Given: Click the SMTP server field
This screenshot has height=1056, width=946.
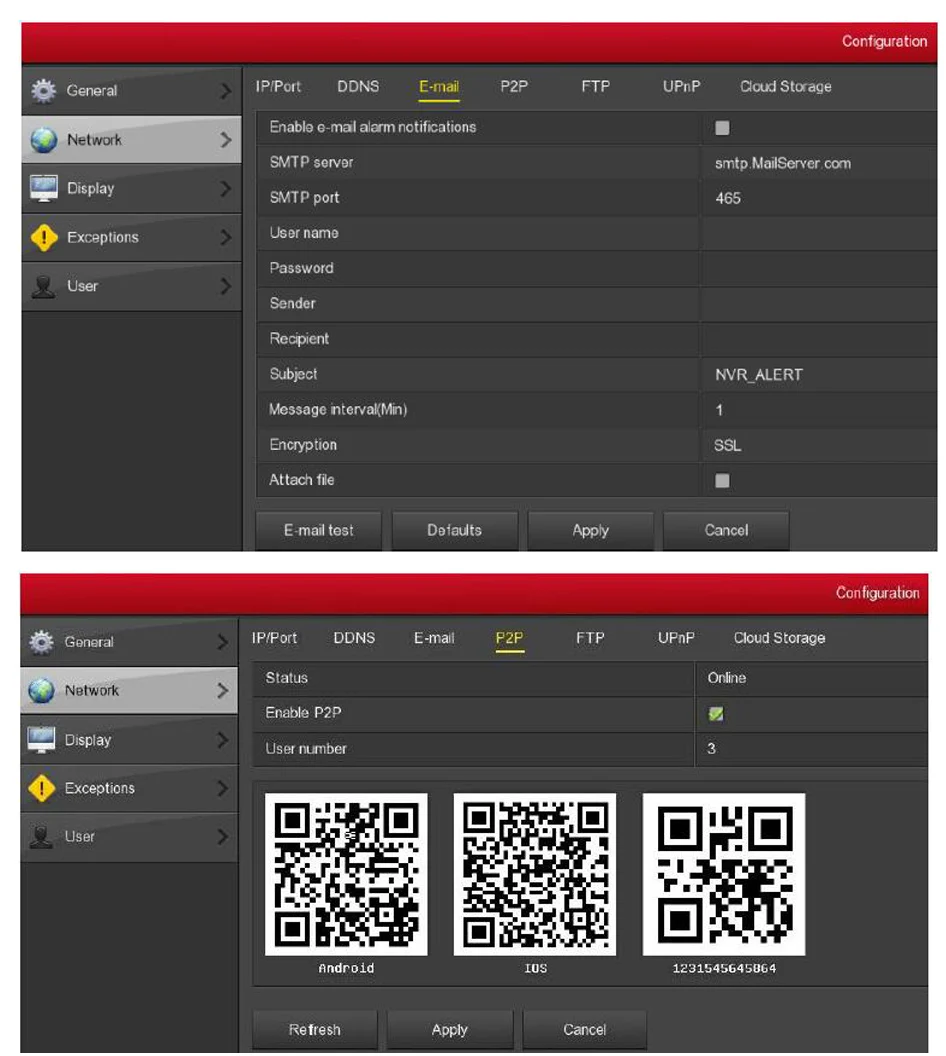Looking at the screenshot, I should point(819,163).
